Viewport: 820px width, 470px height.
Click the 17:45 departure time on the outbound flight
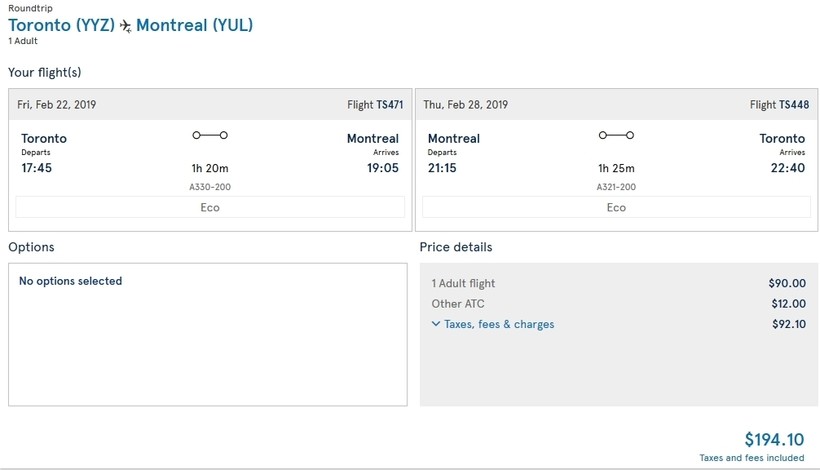(x=37, y=168)
